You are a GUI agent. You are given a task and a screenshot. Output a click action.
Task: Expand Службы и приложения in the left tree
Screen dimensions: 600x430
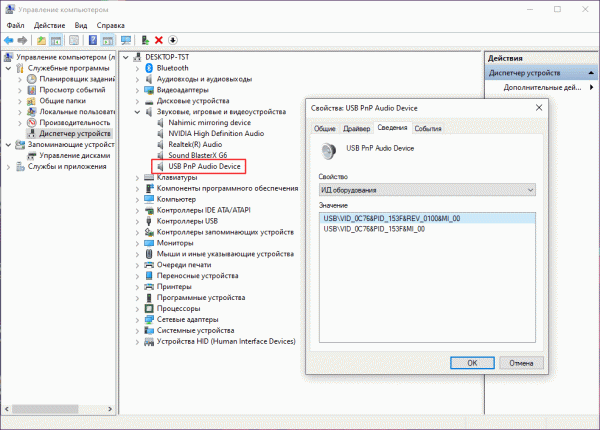[8, 167]
